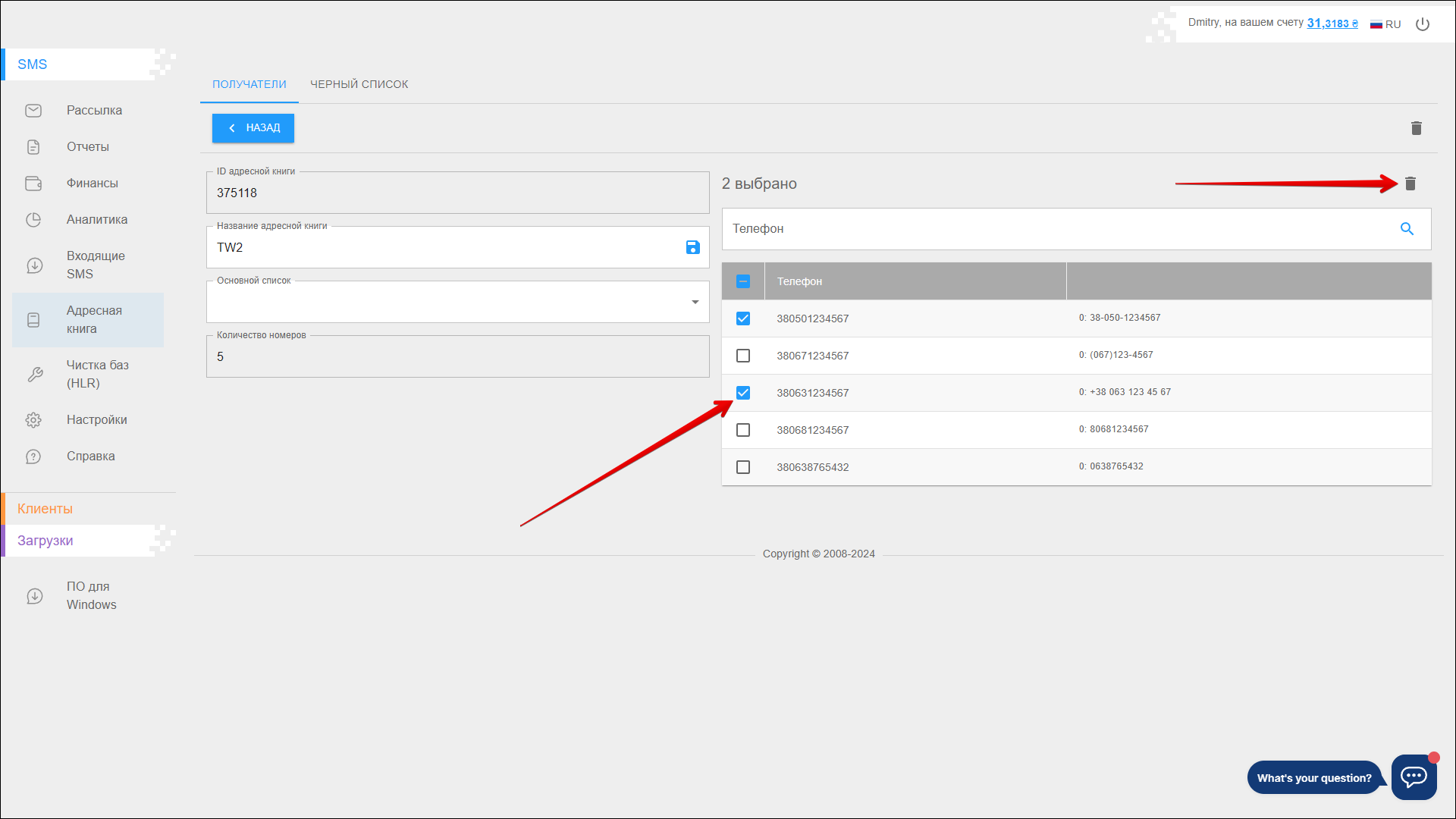The height and width of the screenshot is (819, 1456).
Task: Select the ПОЛУЧАТЕЛИ tab
Action: pos(249,84)
